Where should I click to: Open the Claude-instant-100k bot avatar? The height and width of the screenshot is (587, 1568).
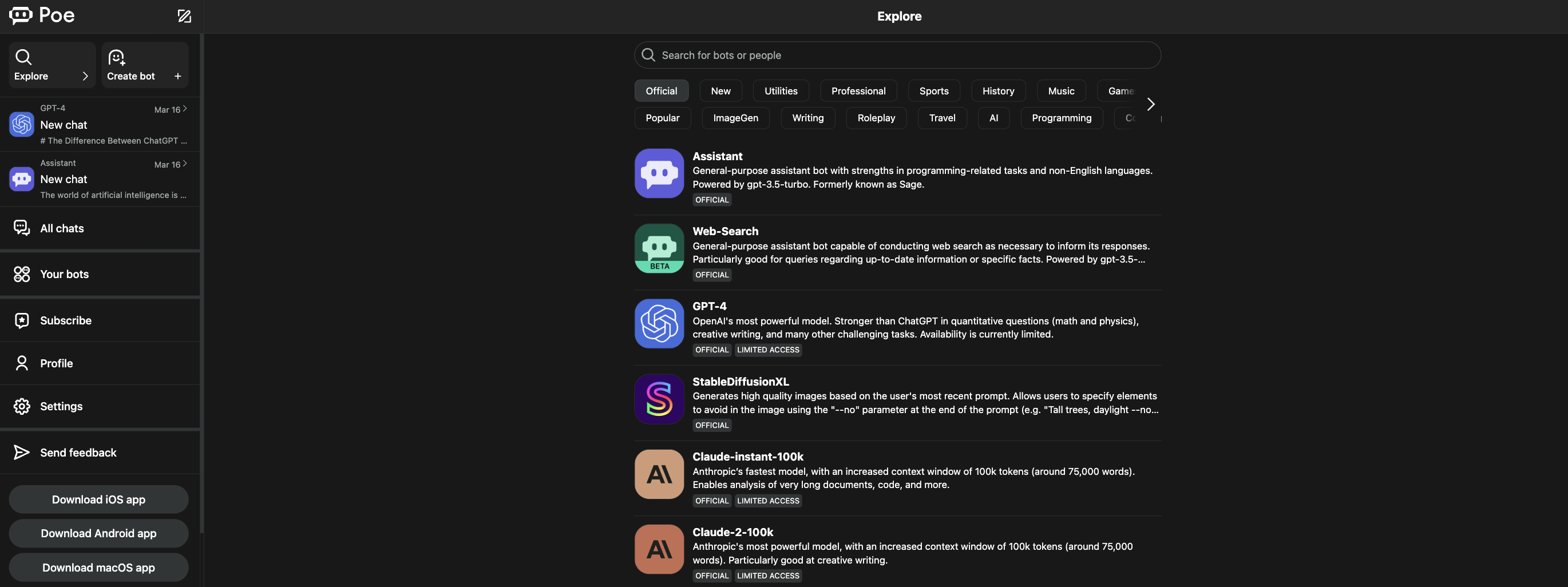(x=659, y=474)
